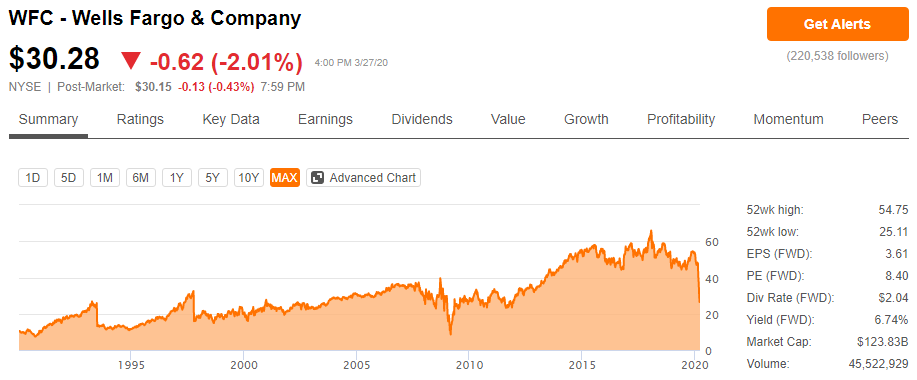The image size is (917, 380).
Task: Switch to the Ratings tab
Action: coord(140,120)
